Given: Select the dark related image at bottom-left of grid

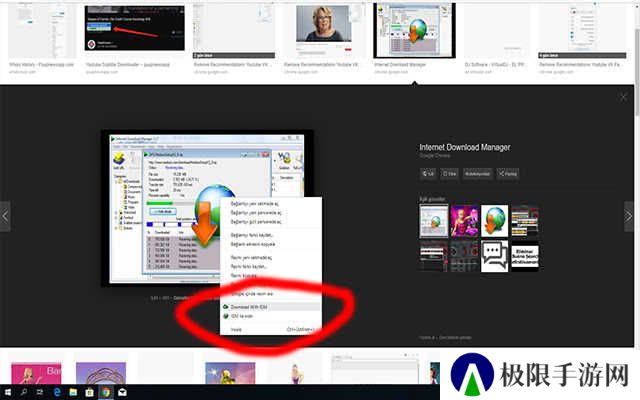Looking at the screenshot, I should pos(433,256).
